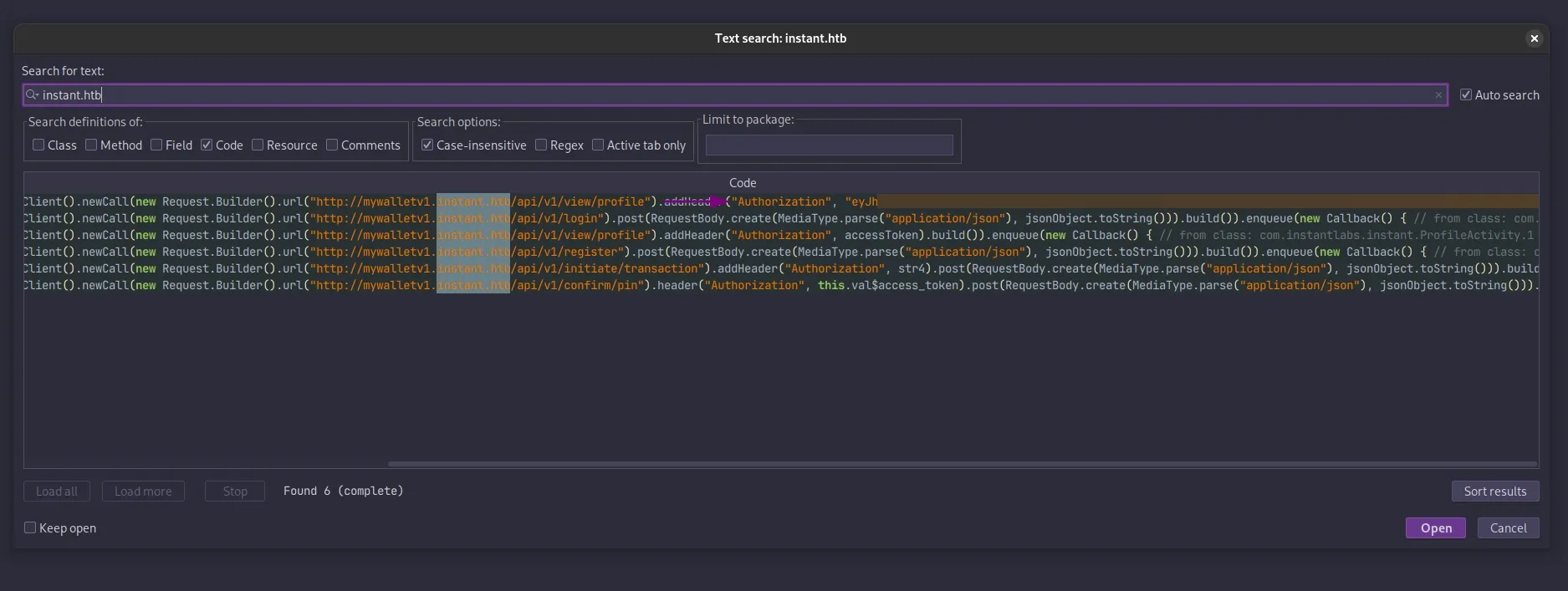Click the Found 6 (complete) status text
Viewport: 1568px width, 591px height.
tap(343, 491)
